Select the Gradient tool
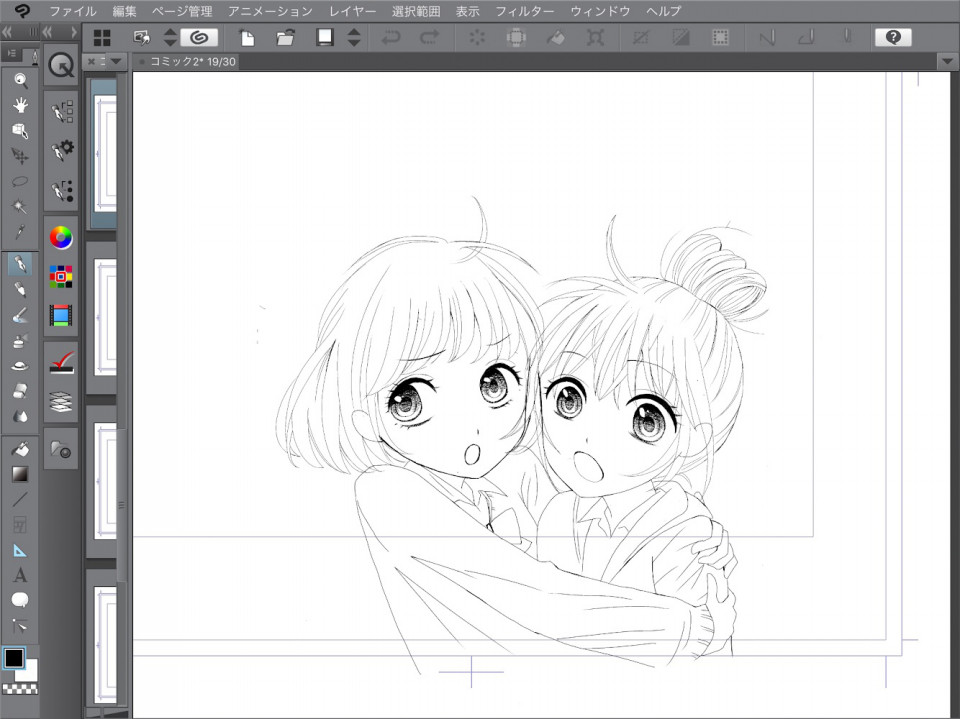960x719 pixels. pyautogui.click(x=20, y=474)
